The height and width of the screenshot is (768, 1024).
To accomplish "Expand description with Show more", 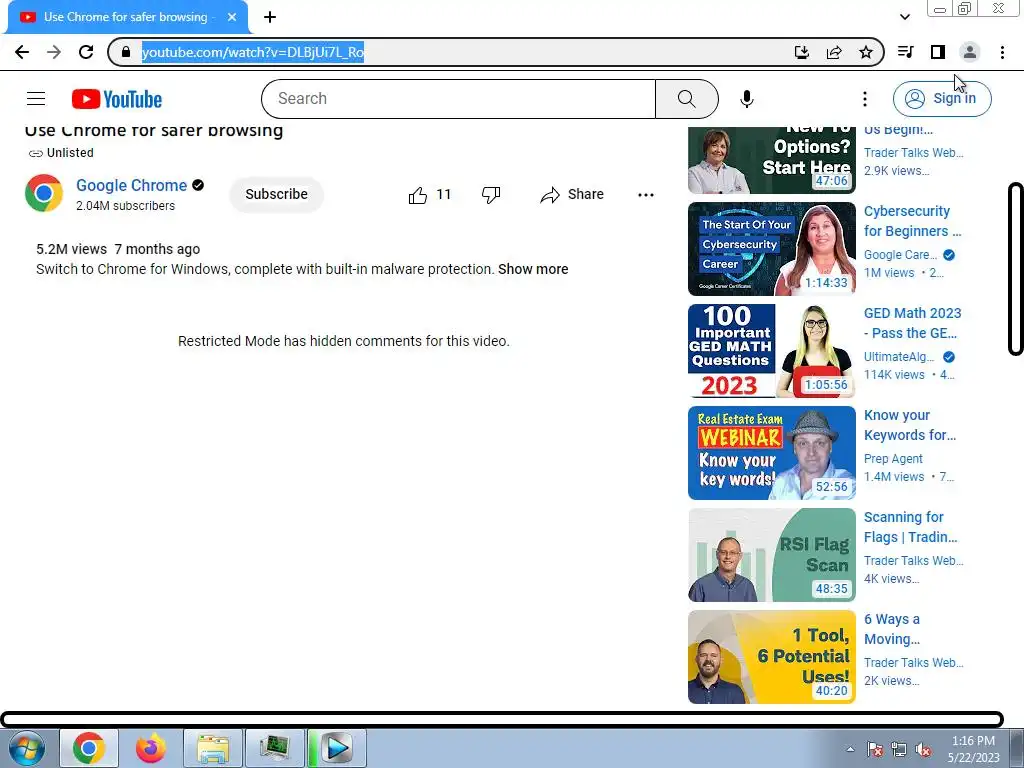I will [533, 269].
